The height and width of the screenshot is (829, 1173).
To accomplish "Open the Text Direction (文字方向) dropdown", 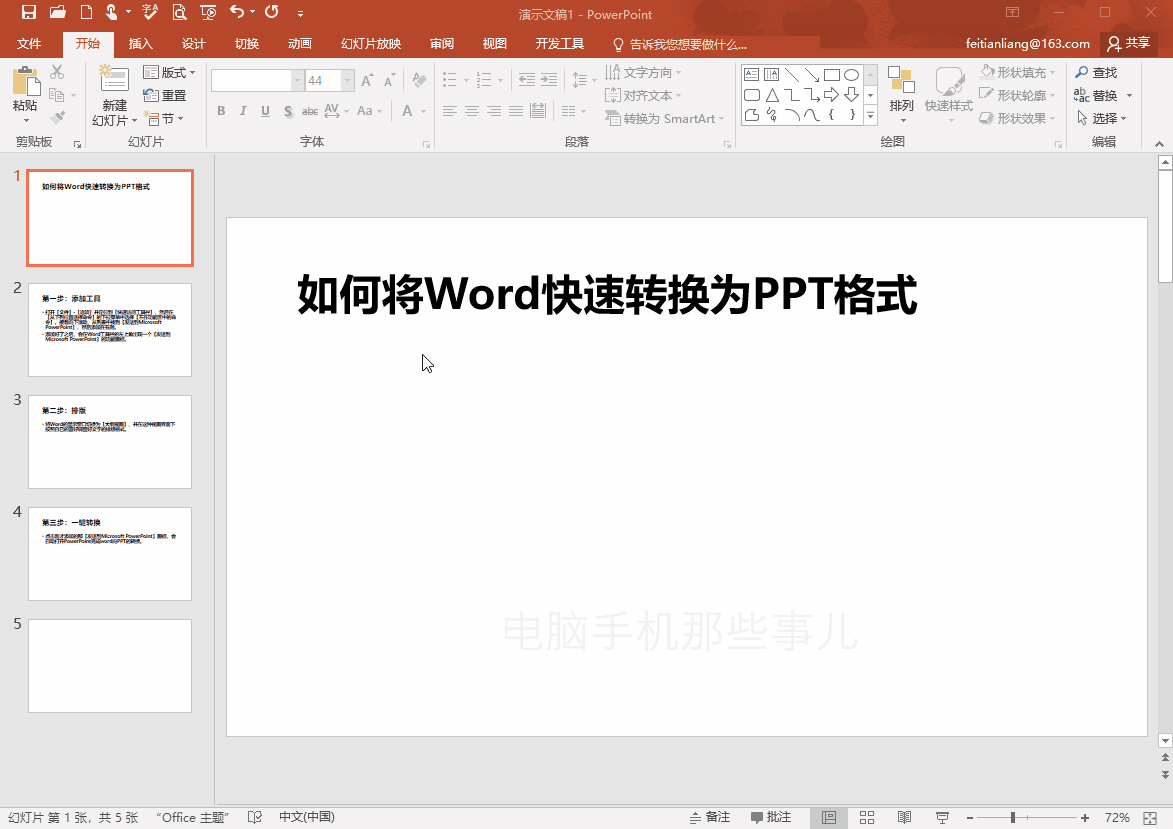I will click(643, 72).
